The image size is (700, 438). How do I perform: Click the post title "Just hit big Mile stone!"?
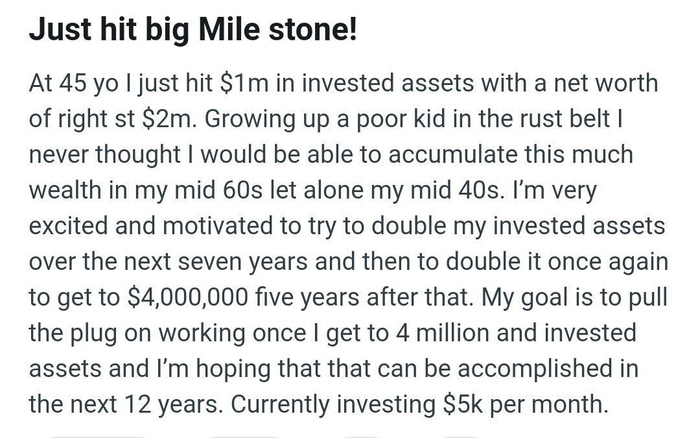[190, 31]
